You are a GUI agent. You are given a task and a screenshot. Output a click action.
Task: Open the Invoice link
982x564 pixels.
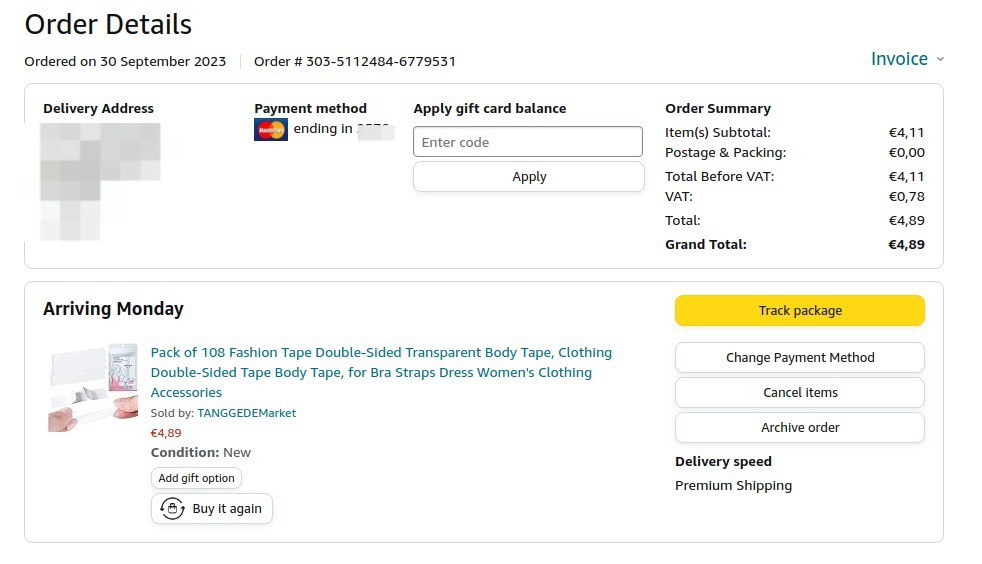tap(899, 59)
